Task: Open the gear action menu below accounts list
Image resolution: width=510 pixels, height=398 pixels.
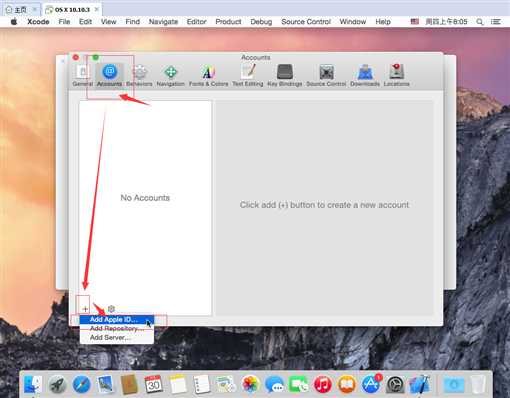Action: pyautogui.click(x=111, y=309)
